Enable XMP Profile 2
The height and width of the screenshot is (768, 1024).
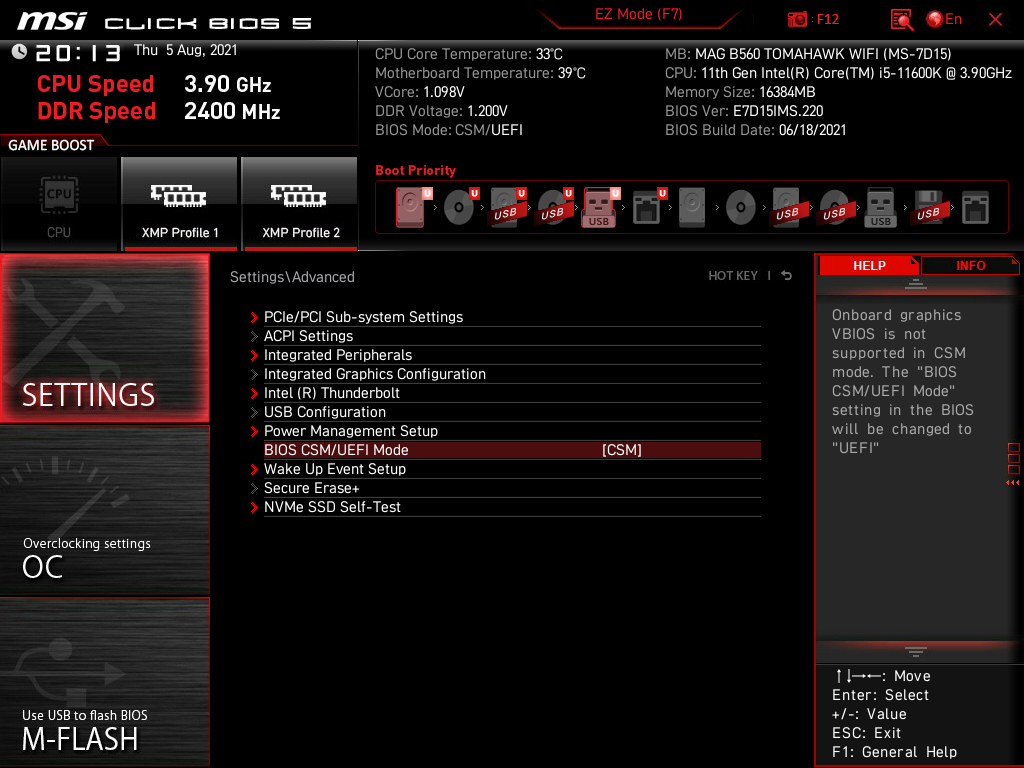click(x=300, y=204)
